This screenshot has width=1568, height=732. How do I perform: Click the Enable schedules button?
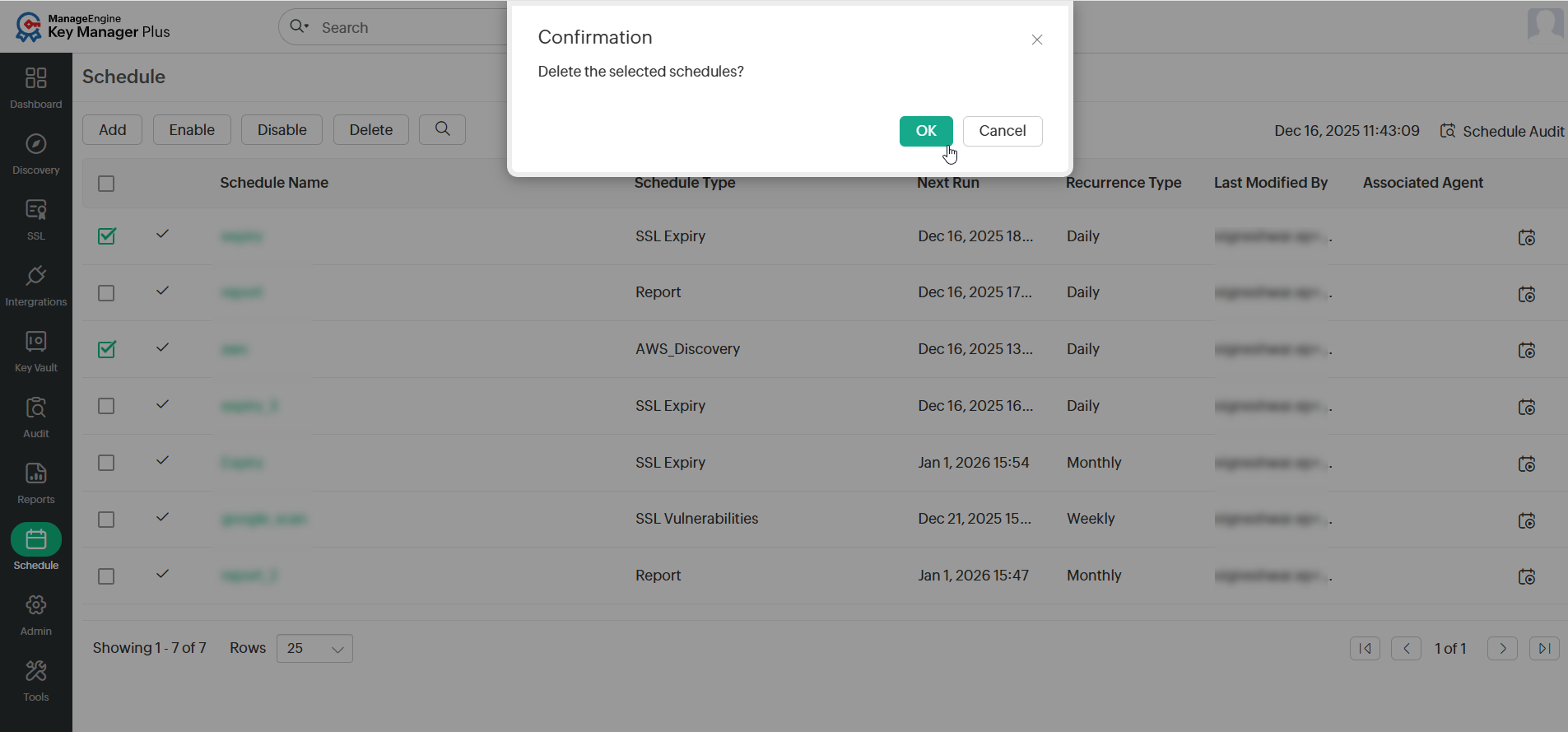pyautogui.click(x=192, y=130)
